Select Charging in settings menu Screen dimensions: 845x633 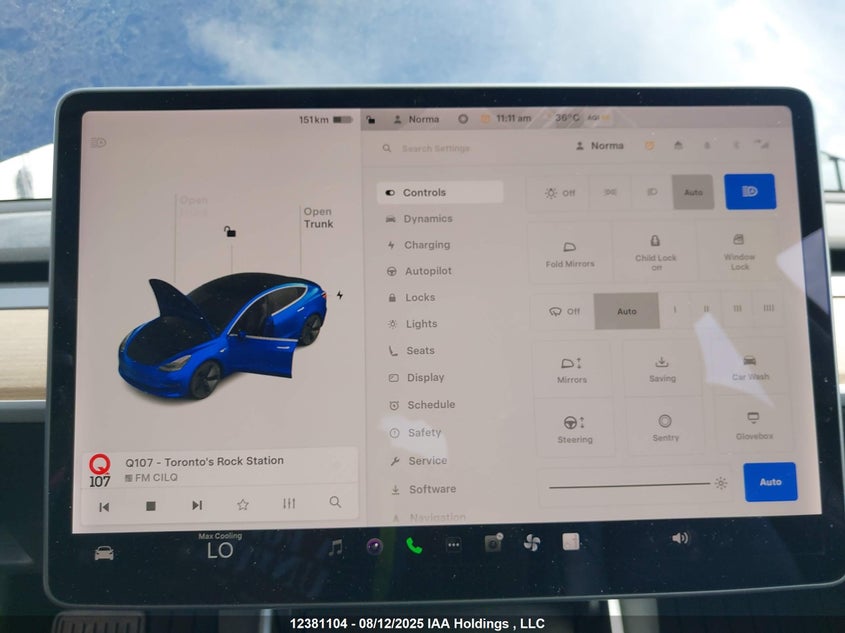[426, 245]
